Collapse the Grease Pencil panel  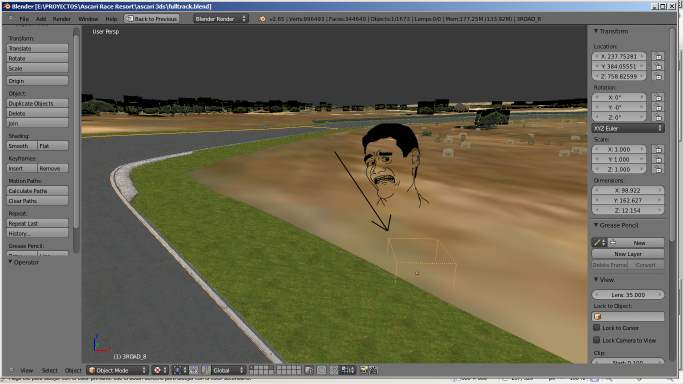pos(595,226)
